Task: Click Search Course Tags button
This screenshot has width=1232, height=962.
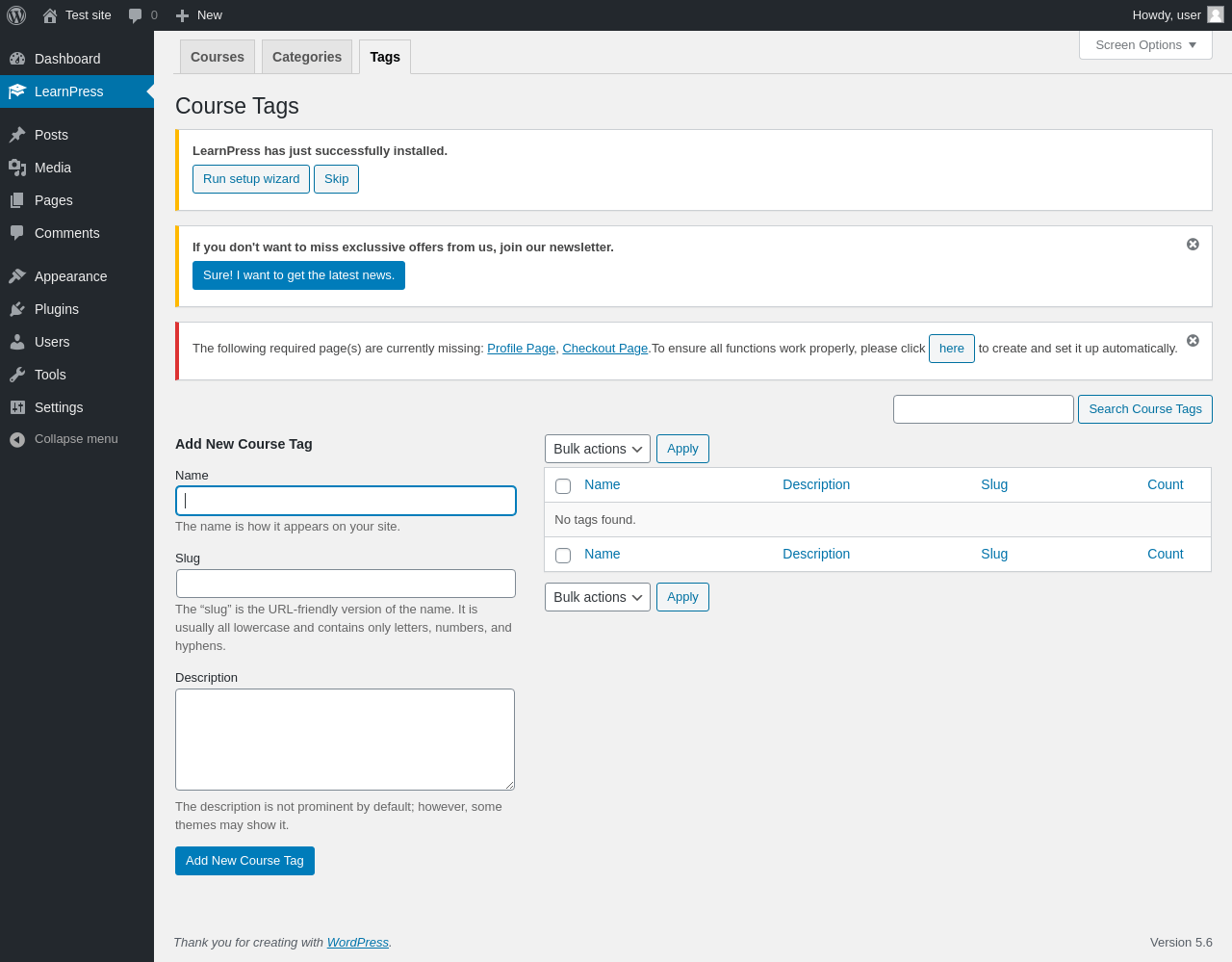Action: pyautogui.click(x=1145, y=409)
